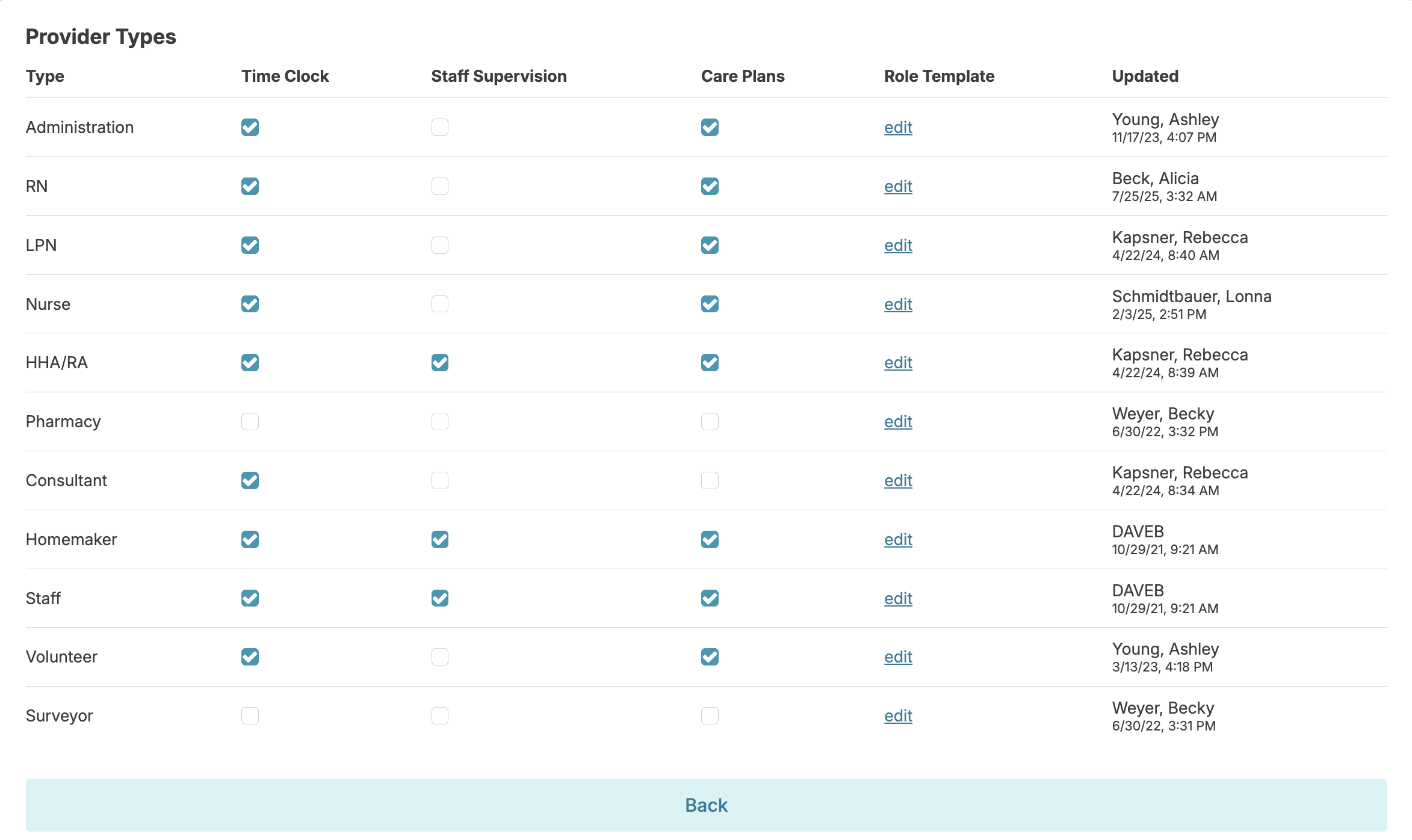Screen dimensions: 1412x840
Task: Enable Care Plans for Surveyor
Action: [710, 716]
